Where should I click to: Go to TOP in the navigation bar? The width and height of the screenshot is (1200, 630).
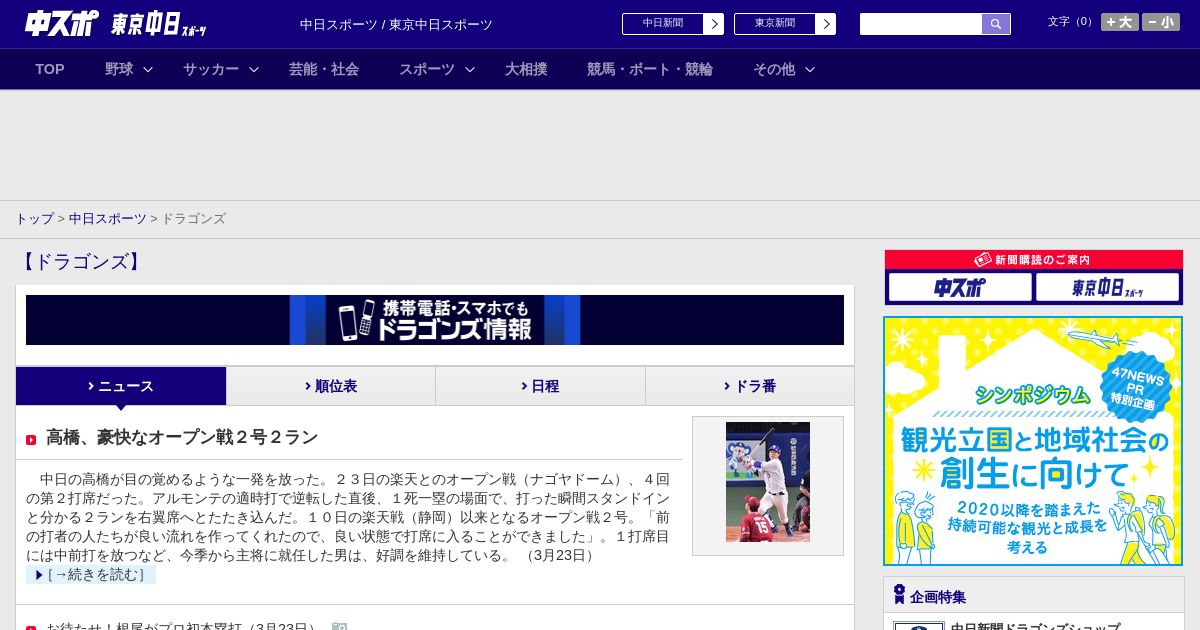pyautogui.click(x=50, y=69)
